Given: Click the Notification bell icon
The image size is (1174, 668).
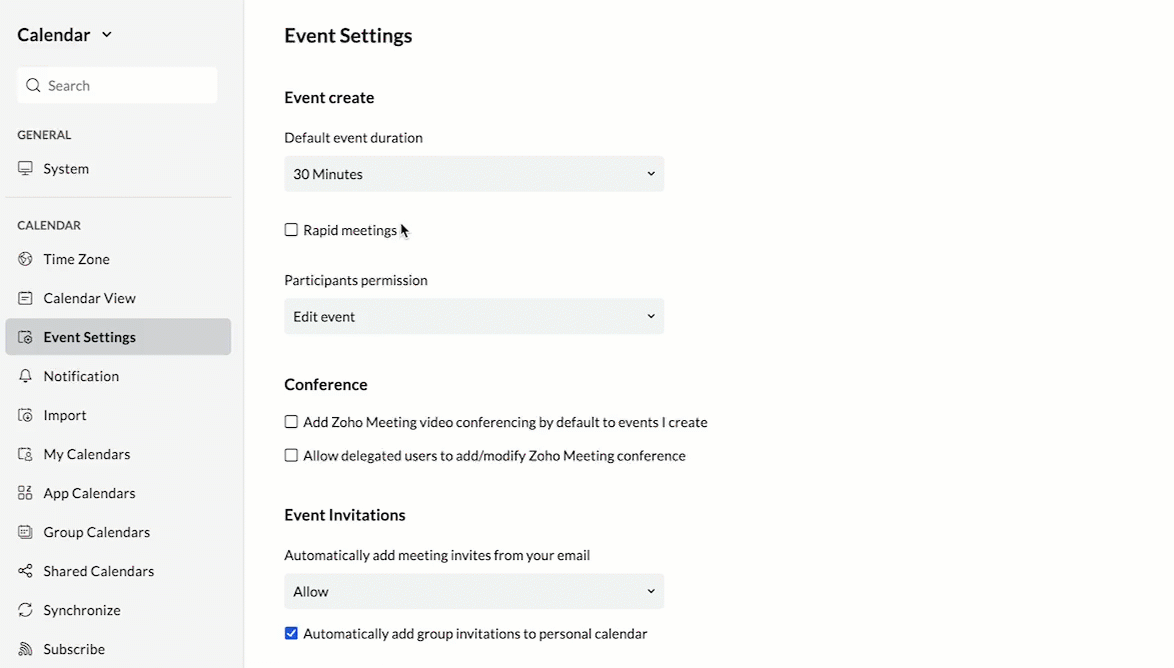Looking at the screenshot, I should point(25,376).
